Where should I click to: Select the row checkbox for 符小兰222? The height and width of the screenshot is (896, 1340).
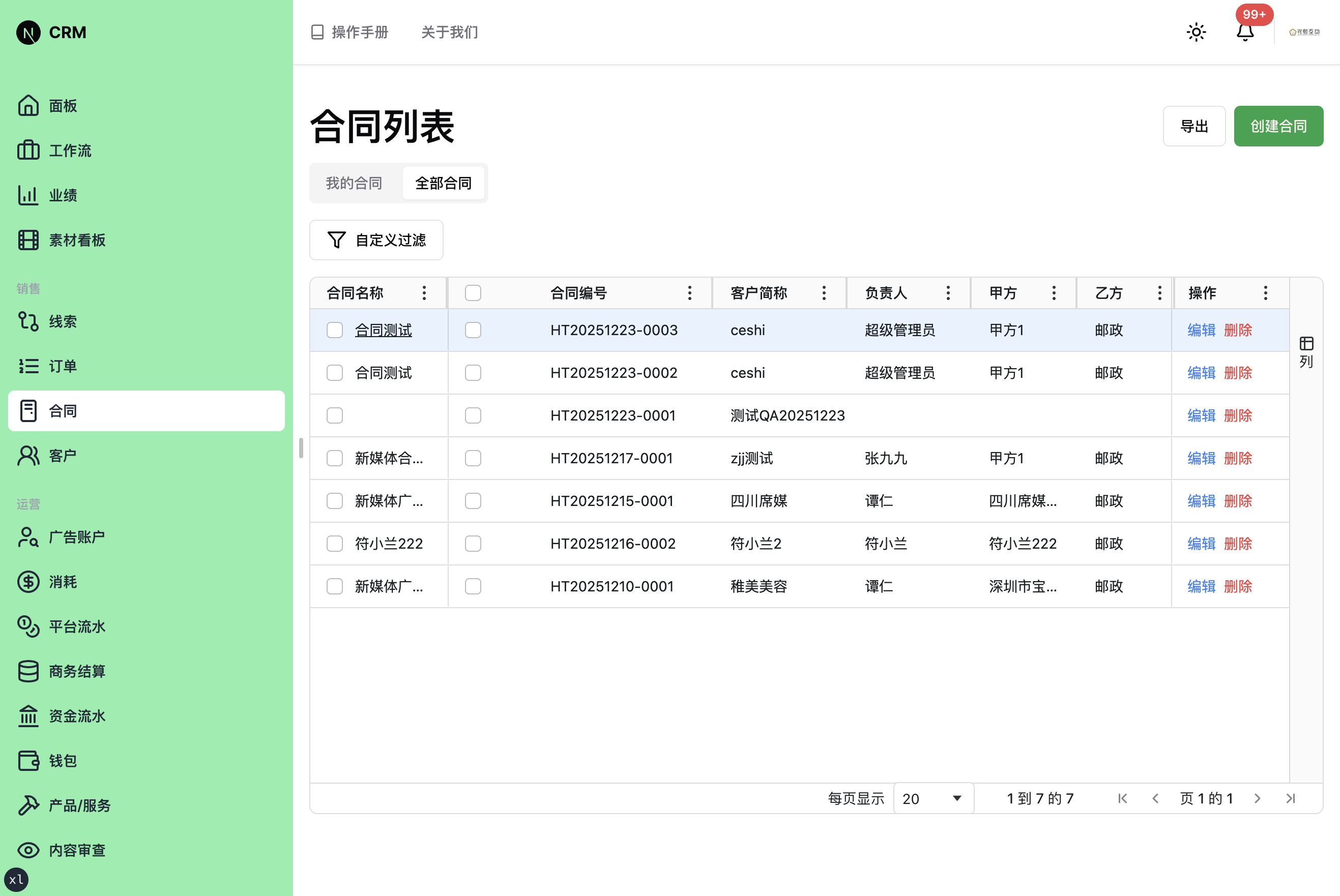tap(334, 544)
